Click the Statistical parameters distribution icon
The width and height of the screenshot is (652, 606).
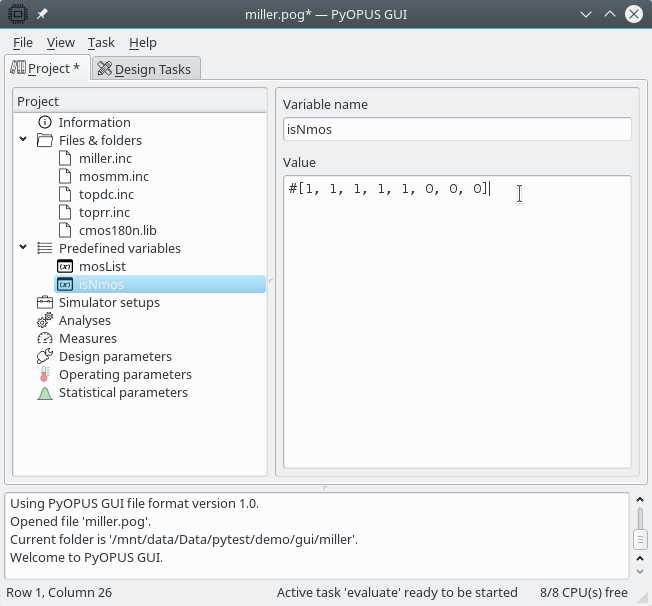[x=44, y=392]
